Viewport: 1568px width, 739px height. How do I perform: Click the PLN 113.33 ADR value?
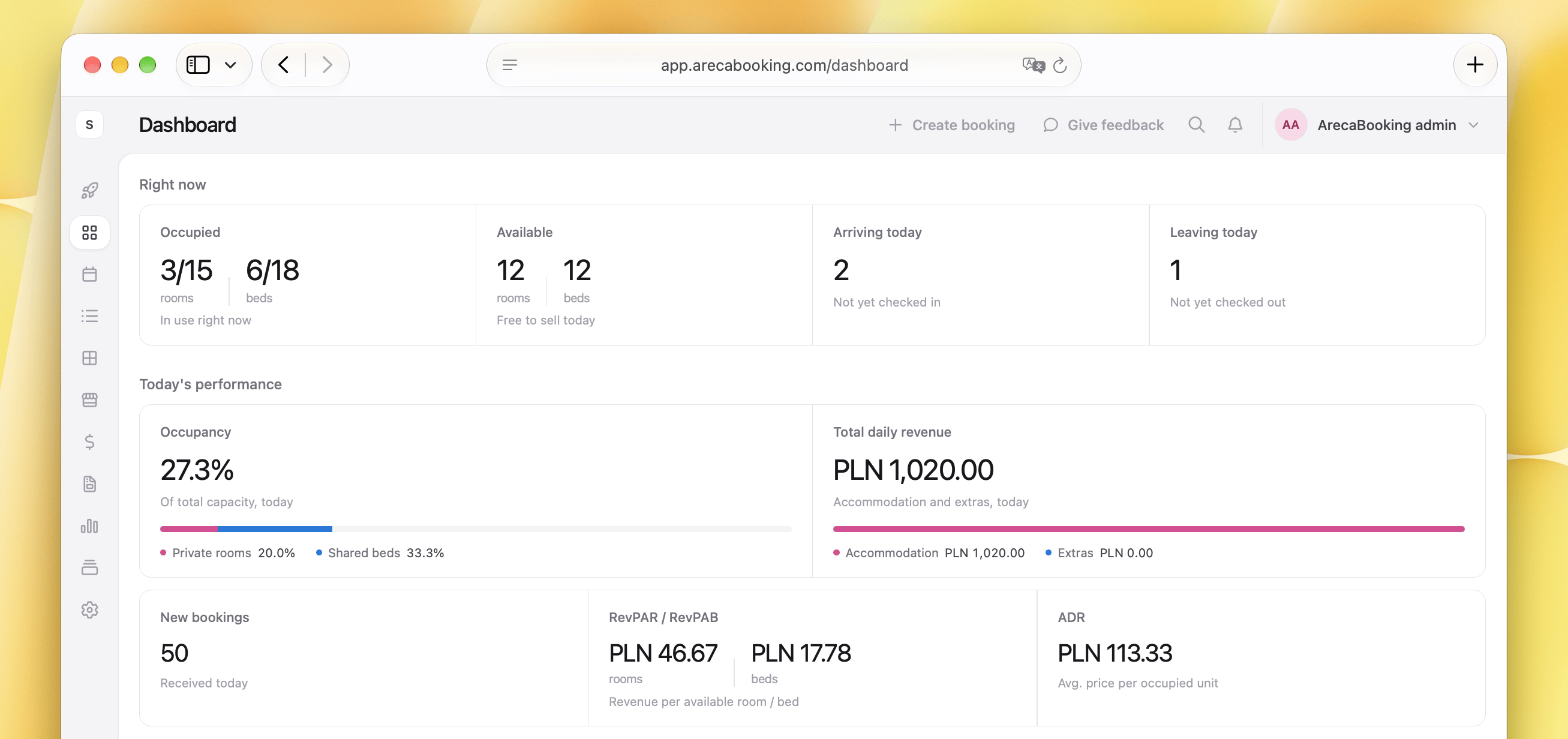[1115, 653]
